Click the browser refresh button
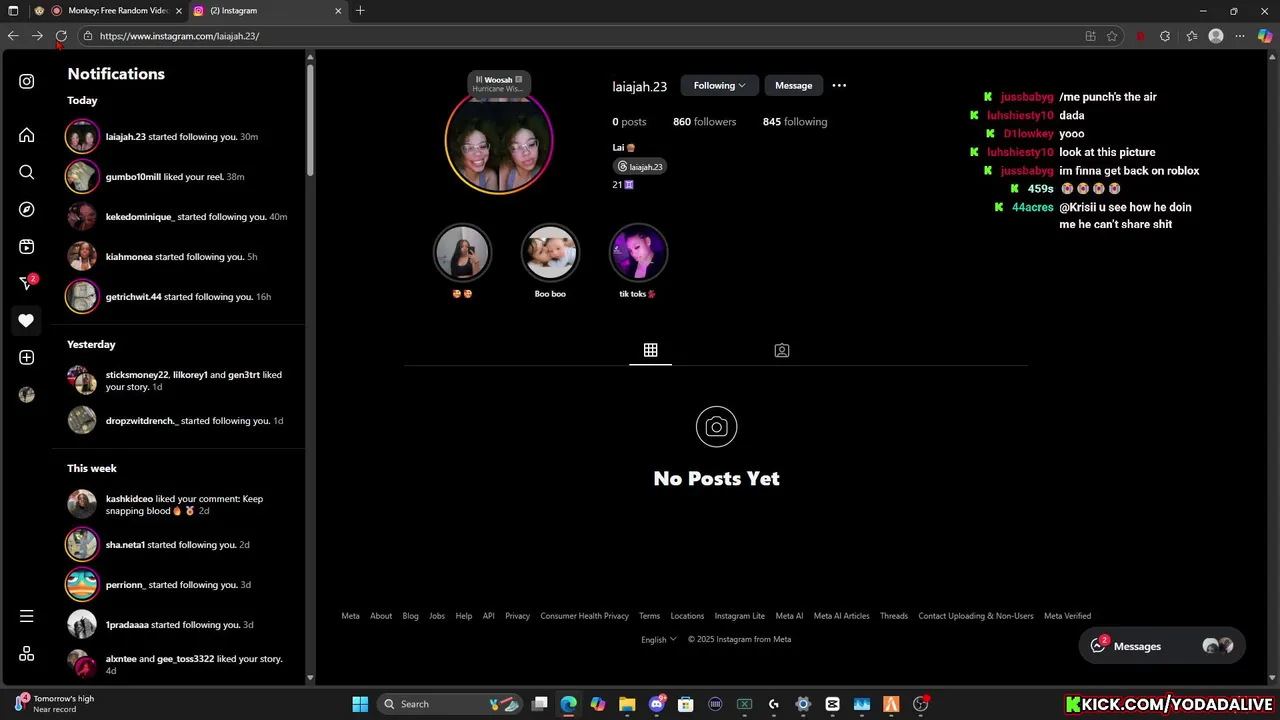Viewport: 1280px width, 720px height. point(61,36)
